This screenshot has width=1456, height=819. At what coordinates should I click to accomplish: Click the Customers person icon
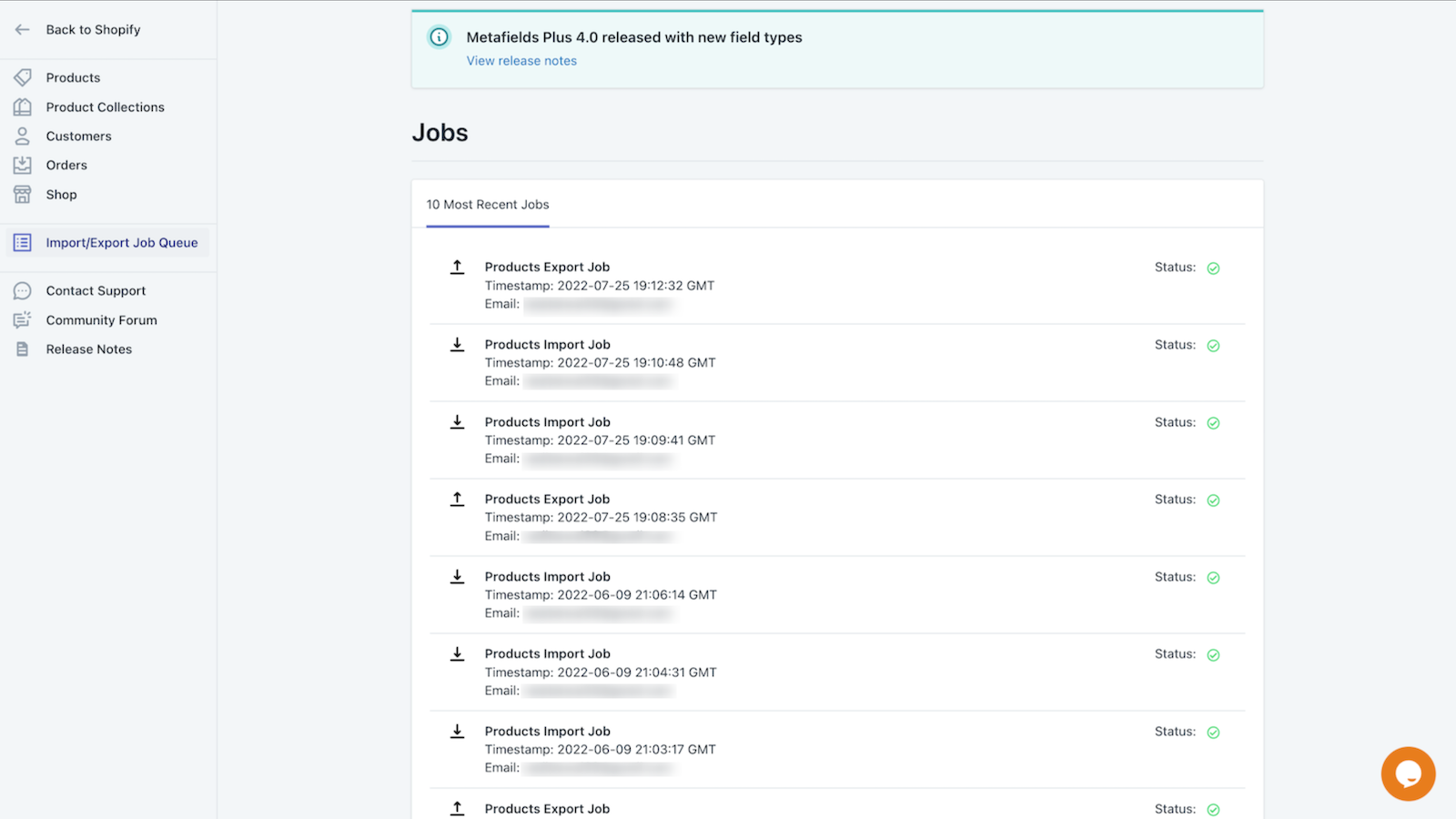click(x=23, y=136)
